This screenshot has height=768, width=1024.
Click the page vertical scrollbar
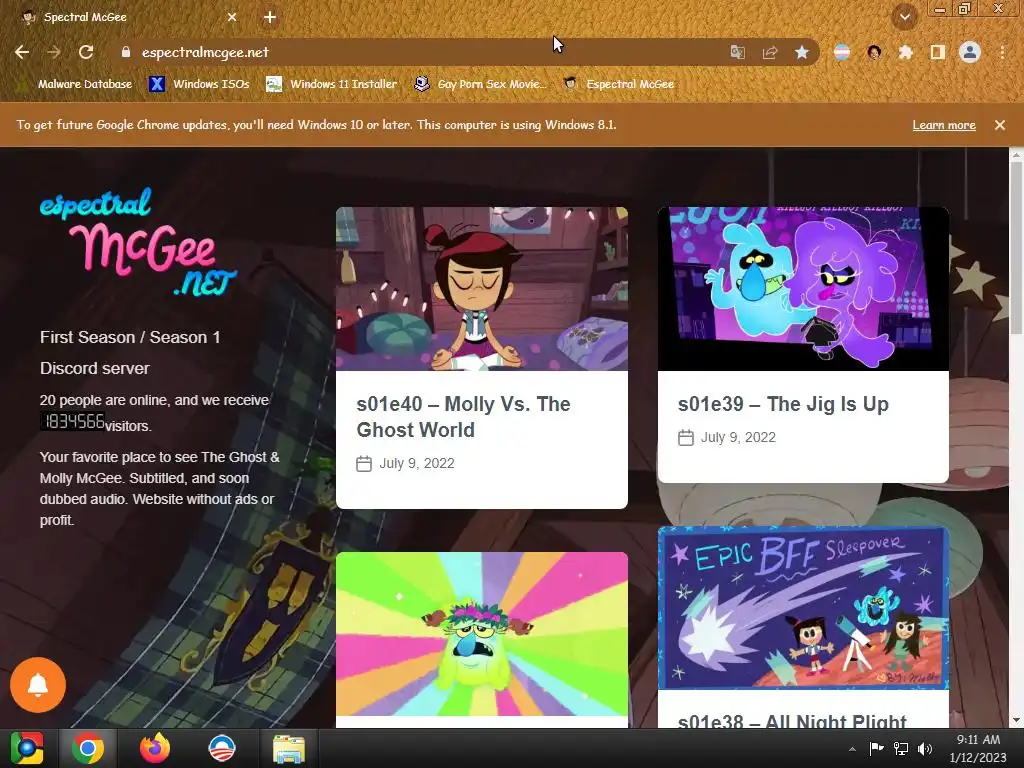point(1016,248)
